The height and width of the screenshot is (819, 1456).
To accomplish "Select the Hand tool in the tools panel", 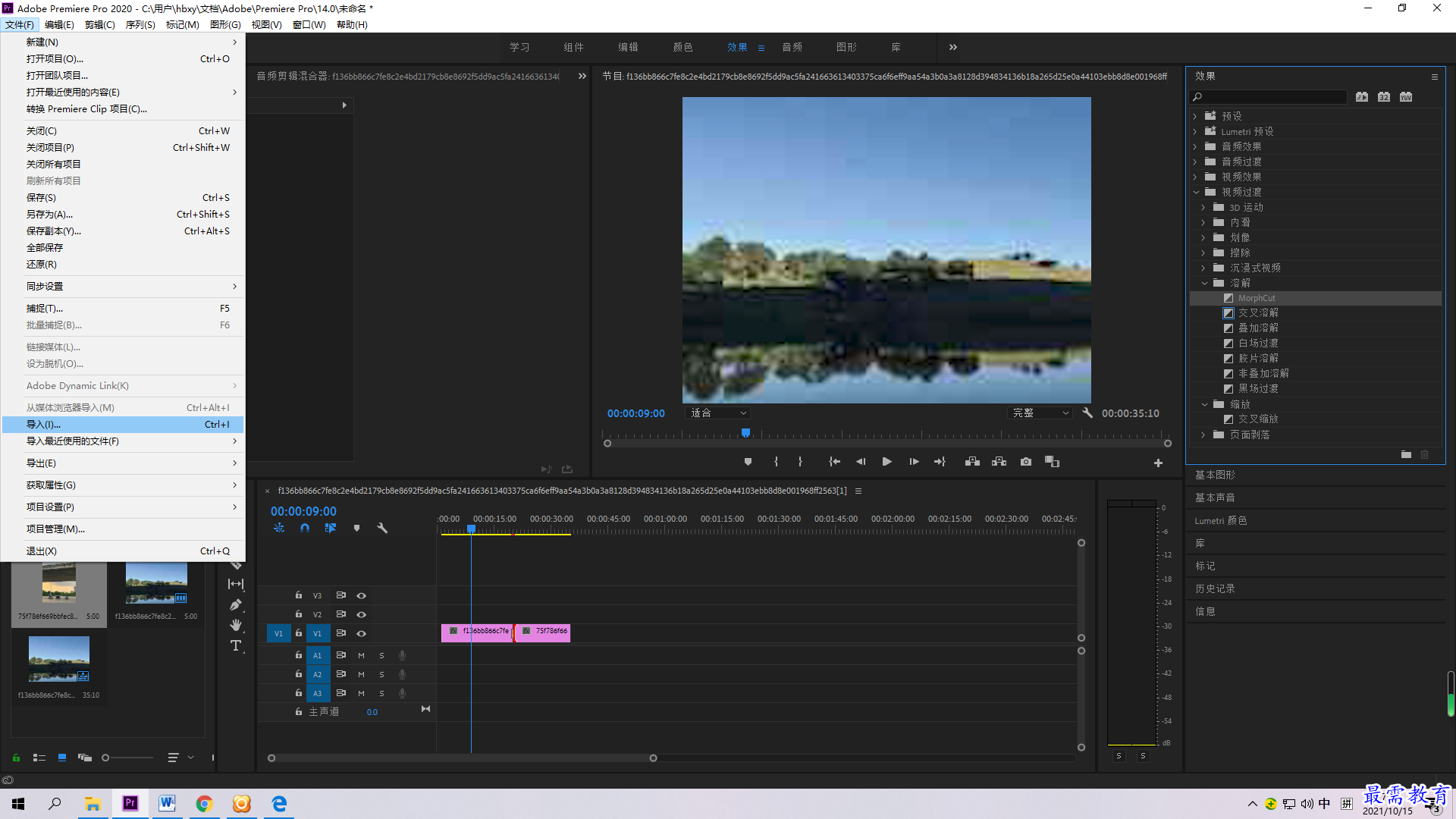I will click(236, 625).
